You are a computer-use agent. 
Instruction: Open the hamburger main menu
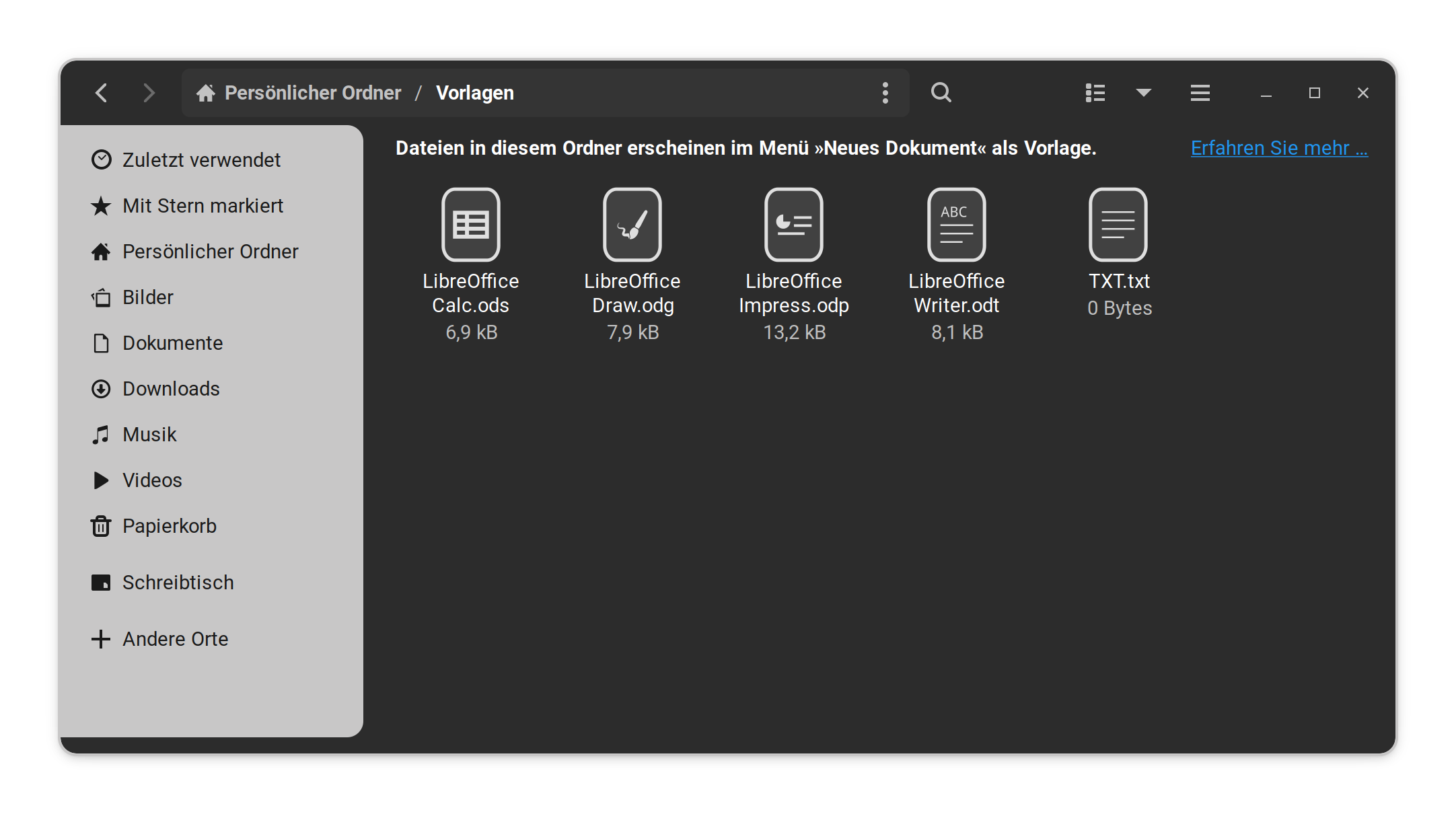click(x=1200, y=93)
